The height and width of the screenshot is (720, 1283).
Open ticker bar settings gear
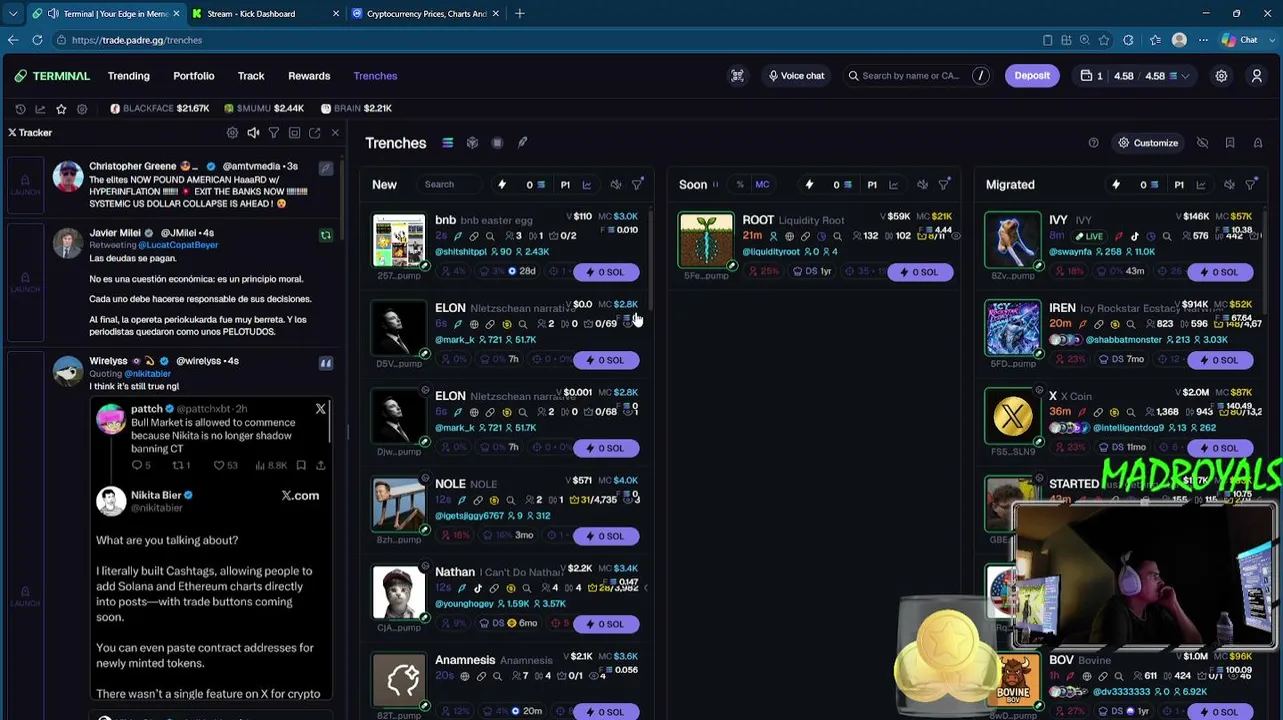82,108
